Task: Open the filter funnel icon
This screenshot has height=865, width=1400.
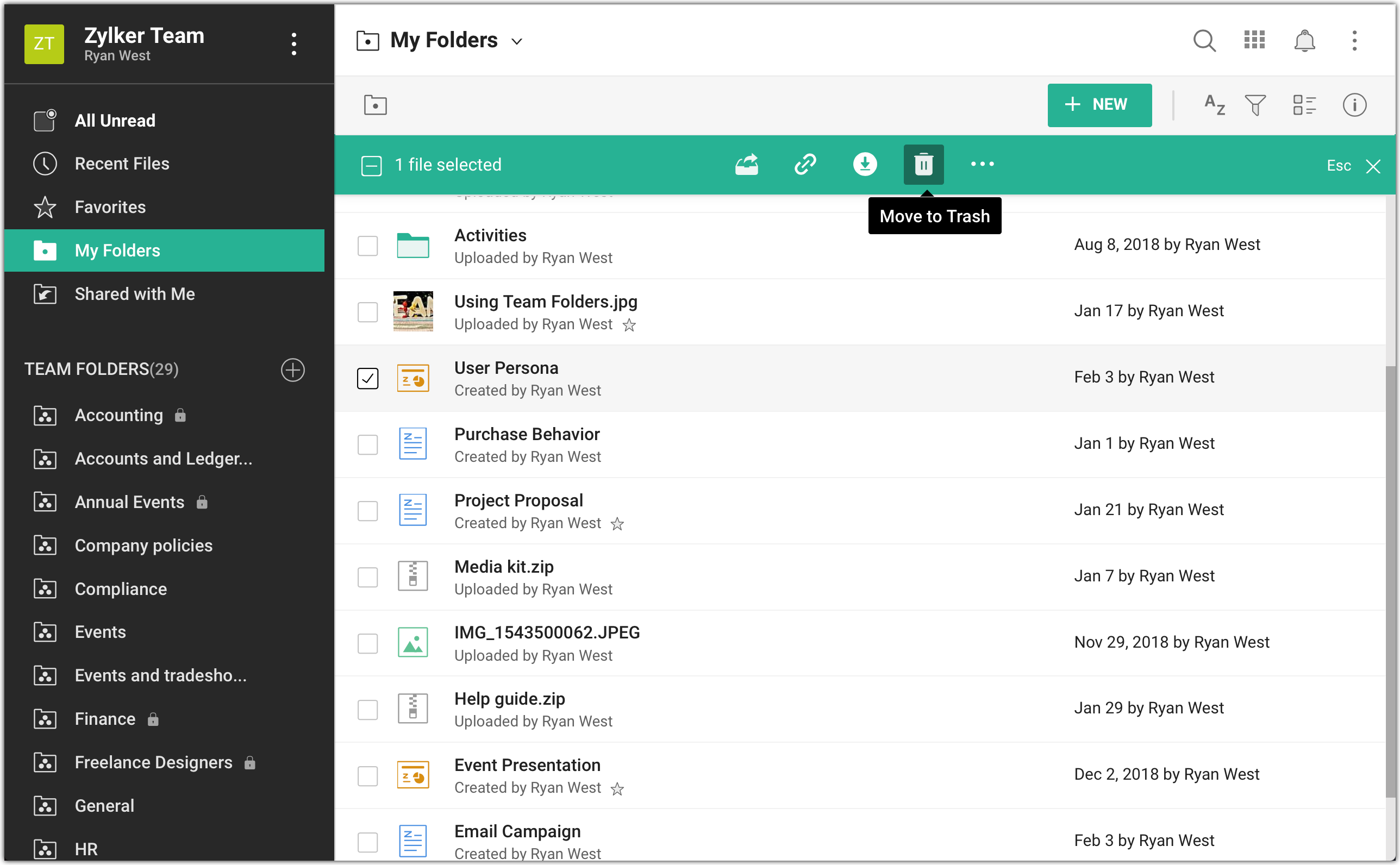Action: click(1255, 105)
